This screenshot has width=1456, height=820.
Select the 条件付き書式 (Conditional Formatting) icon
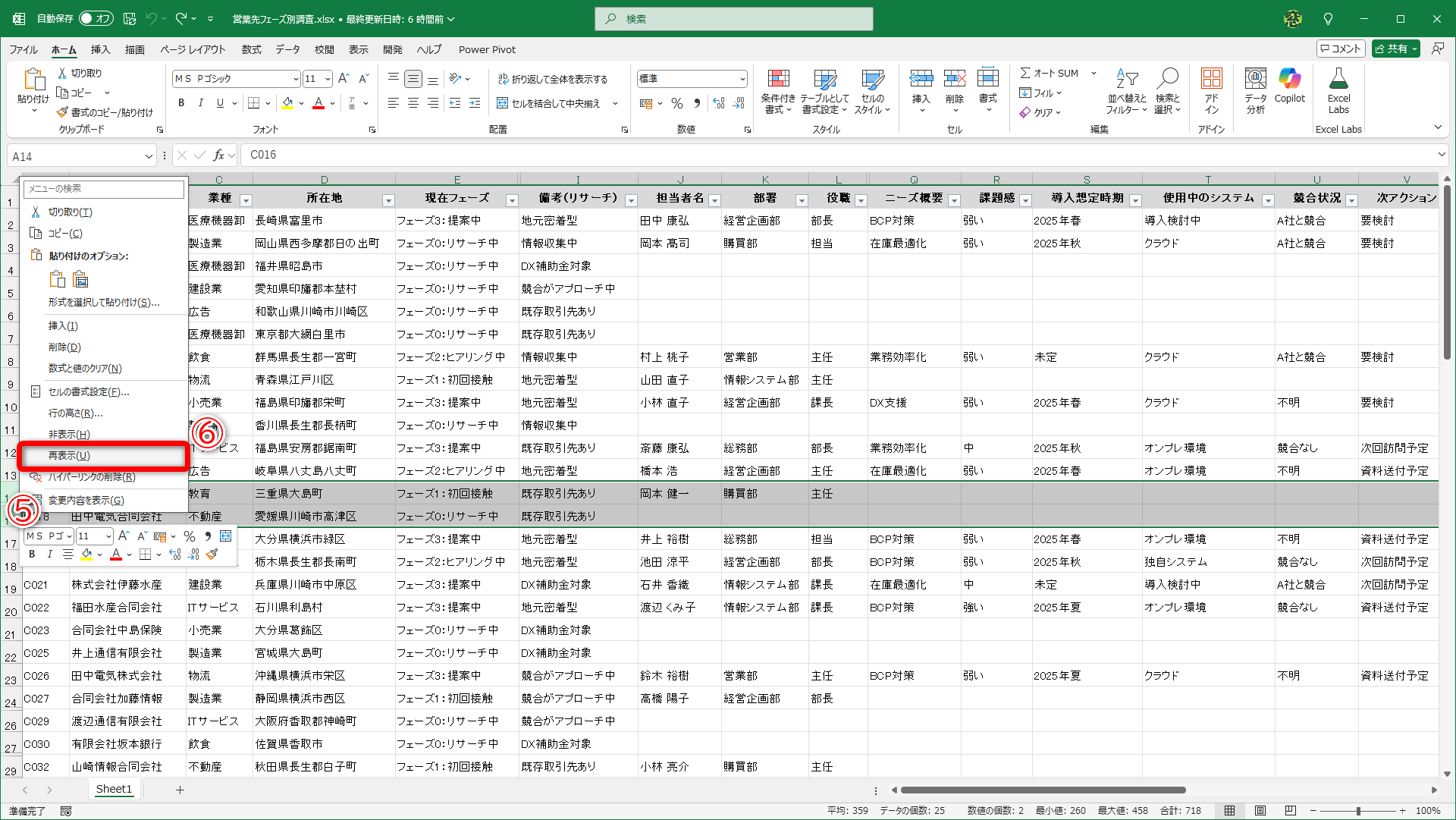tap(779, 90)
